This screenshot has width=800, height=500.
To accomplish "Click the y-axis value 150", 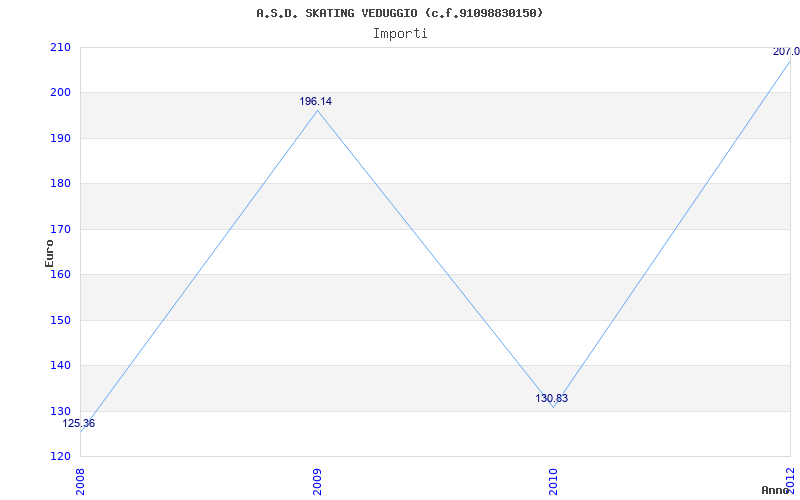I will coord(60,320).
